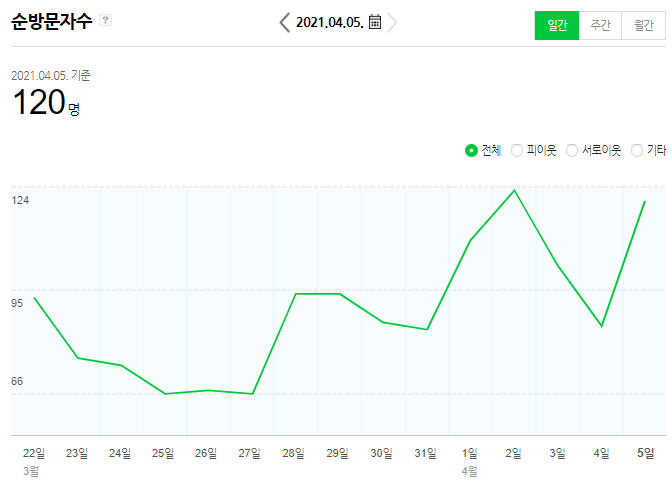Click the 25일 x-axis label

click(163, 453)
